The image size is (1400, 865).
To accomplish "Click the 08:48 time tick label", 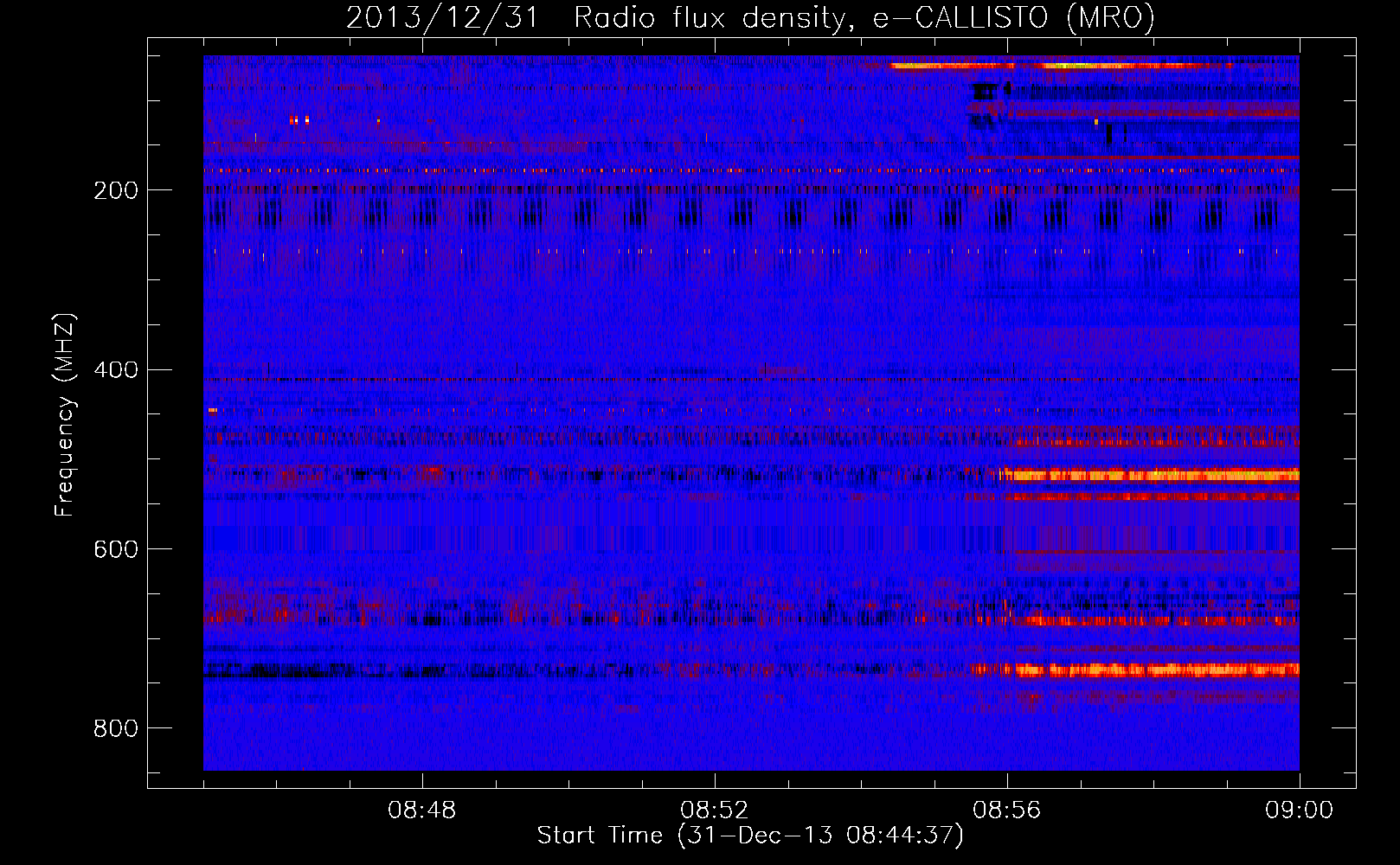I will click(x=422, y=811).
